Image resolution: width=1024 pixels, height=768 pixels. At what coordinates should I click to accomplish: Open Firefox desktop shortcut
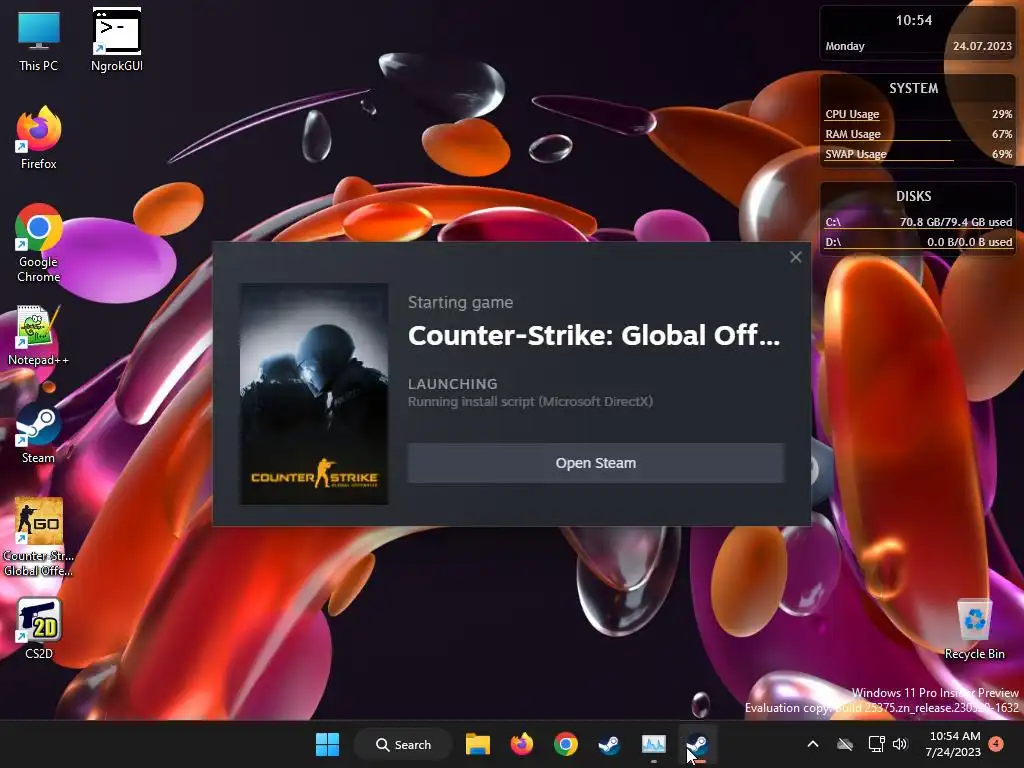39,138
